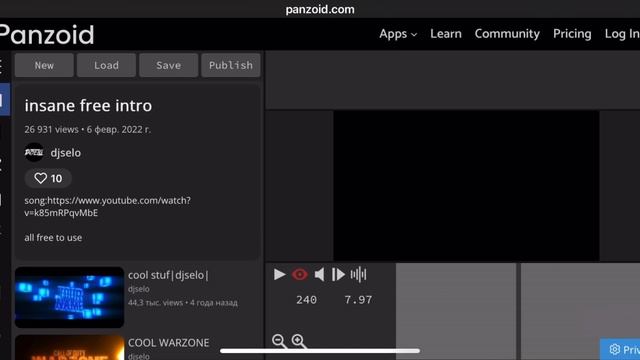Click the '44,3 тыс. views' text
The height and width of the screenshot is (360, 640).
(x=156, y=303)
